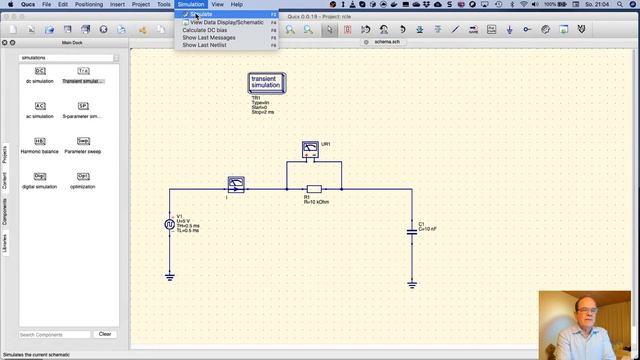Select Harmonic balance component
640x360 pixels.
point(40,146)
